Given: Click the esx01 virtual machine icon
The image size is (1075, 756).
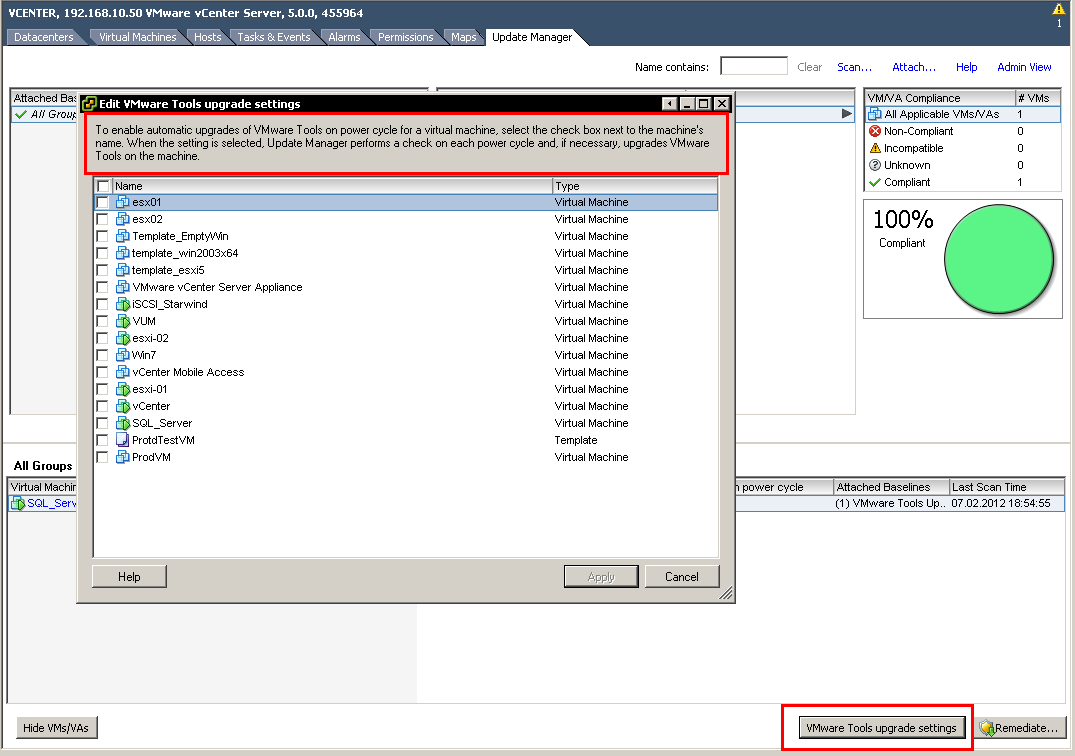Looking at the screenshot, I should pyautogui.click(x=122, y=202).
